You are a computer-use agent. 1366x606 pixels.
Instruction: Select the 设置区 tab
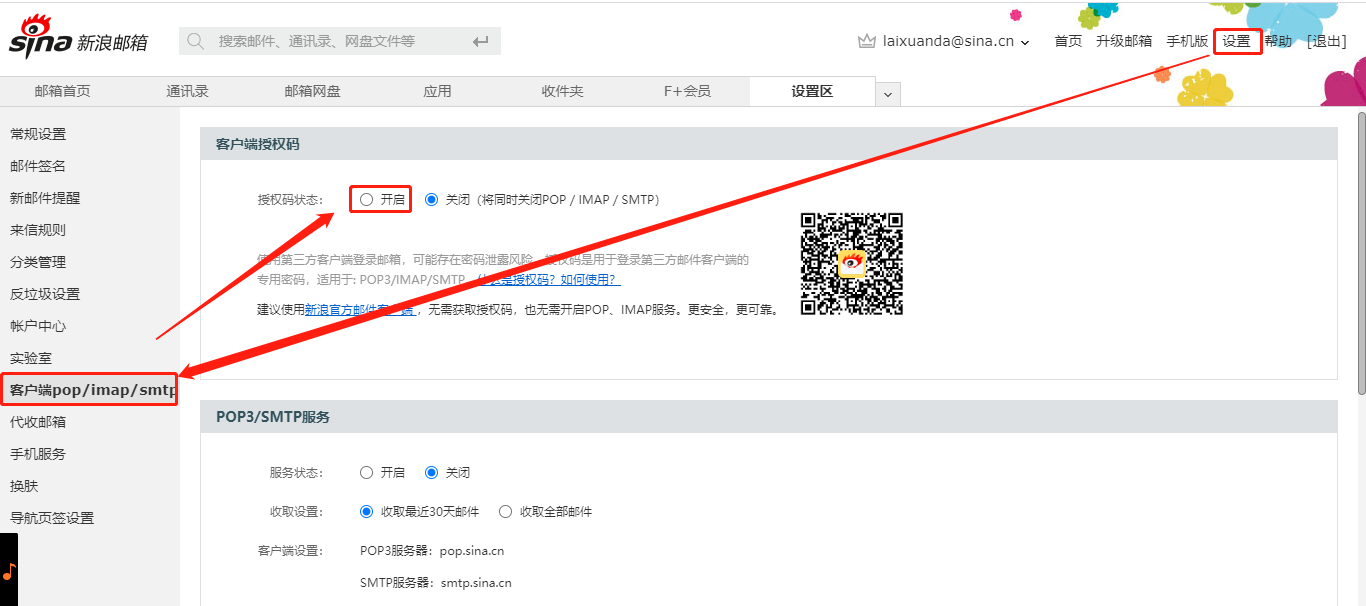(x=812, y=91)
